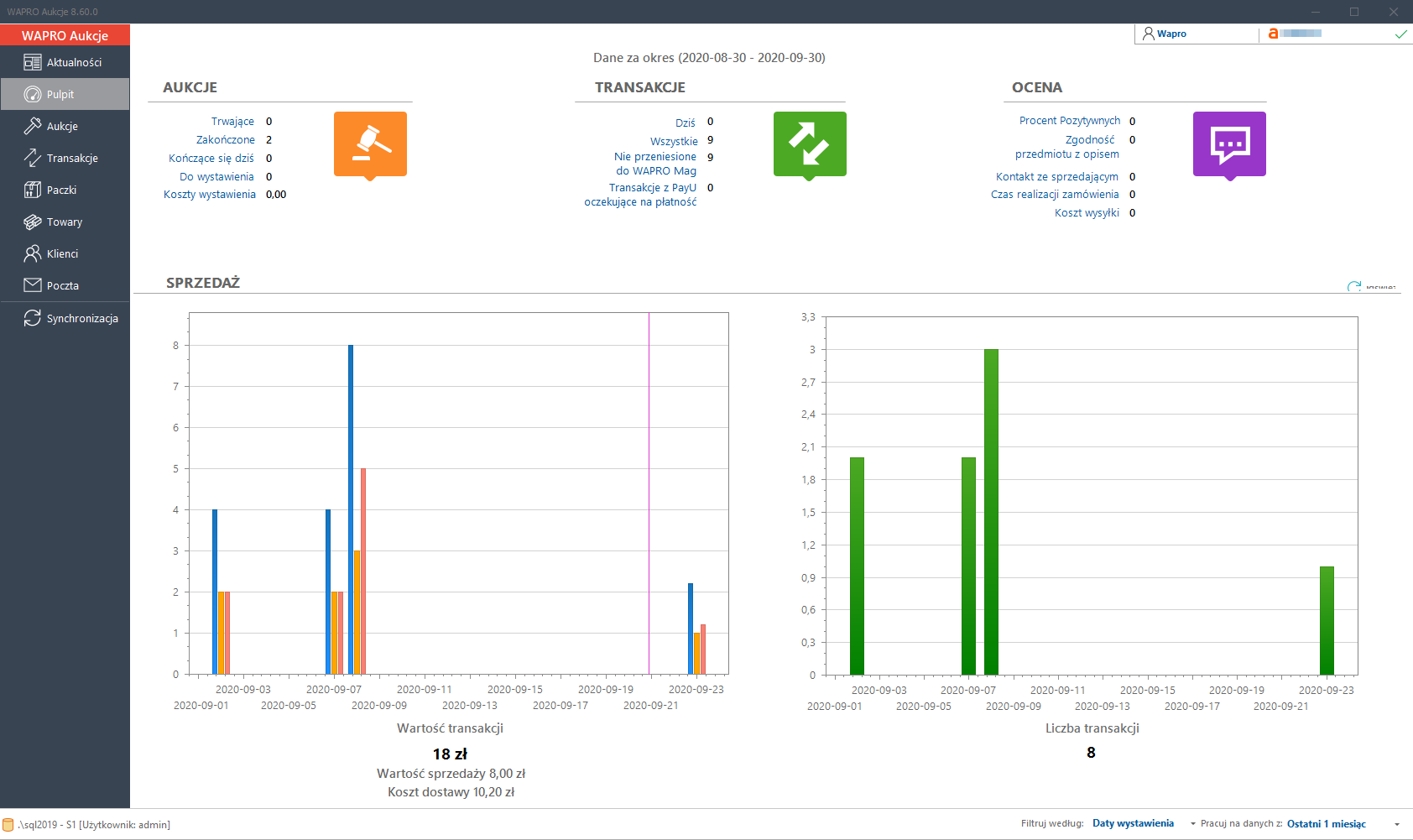Image resolution: width=1413 pixels, height=840 pixels.
Task: Click Kontakt ze sprzedającym link
Action: click(1057, 177)
